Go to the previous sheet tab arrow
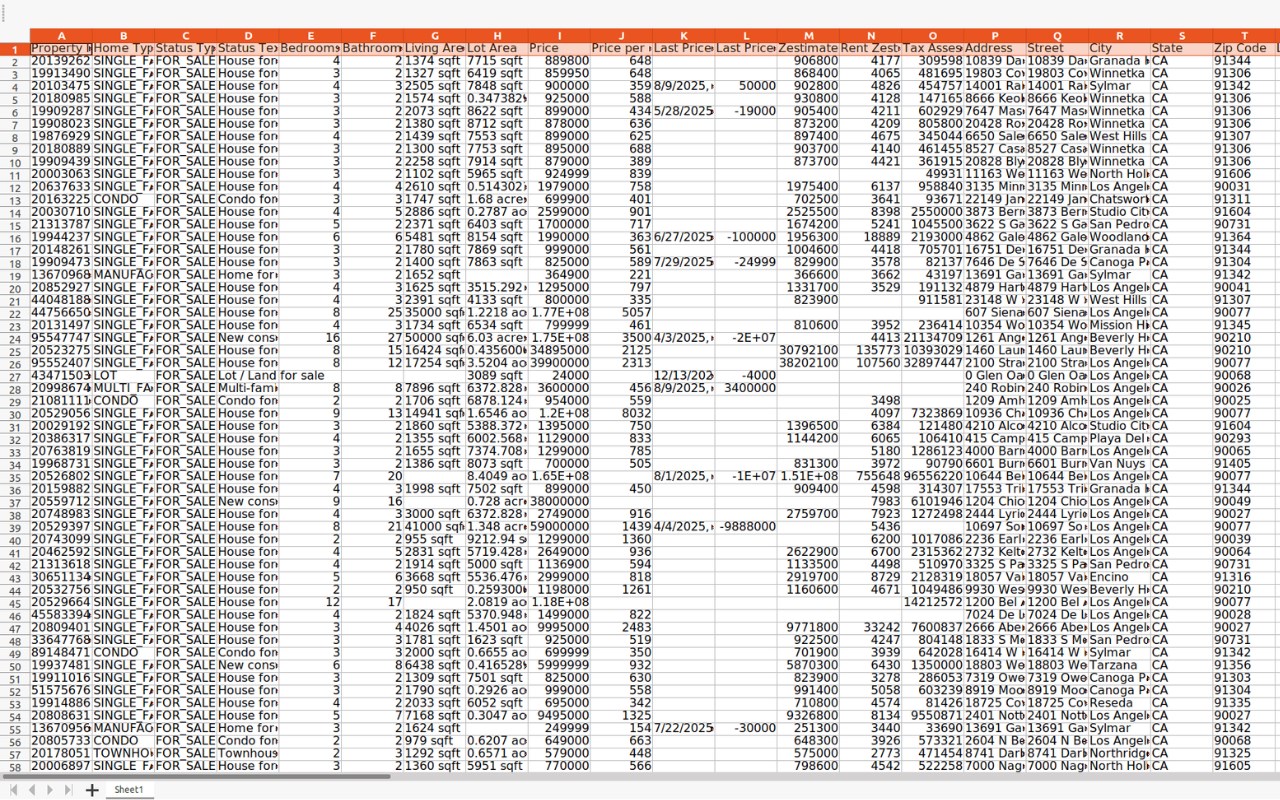The image size is (1280, 800). (x=32, y=790)
